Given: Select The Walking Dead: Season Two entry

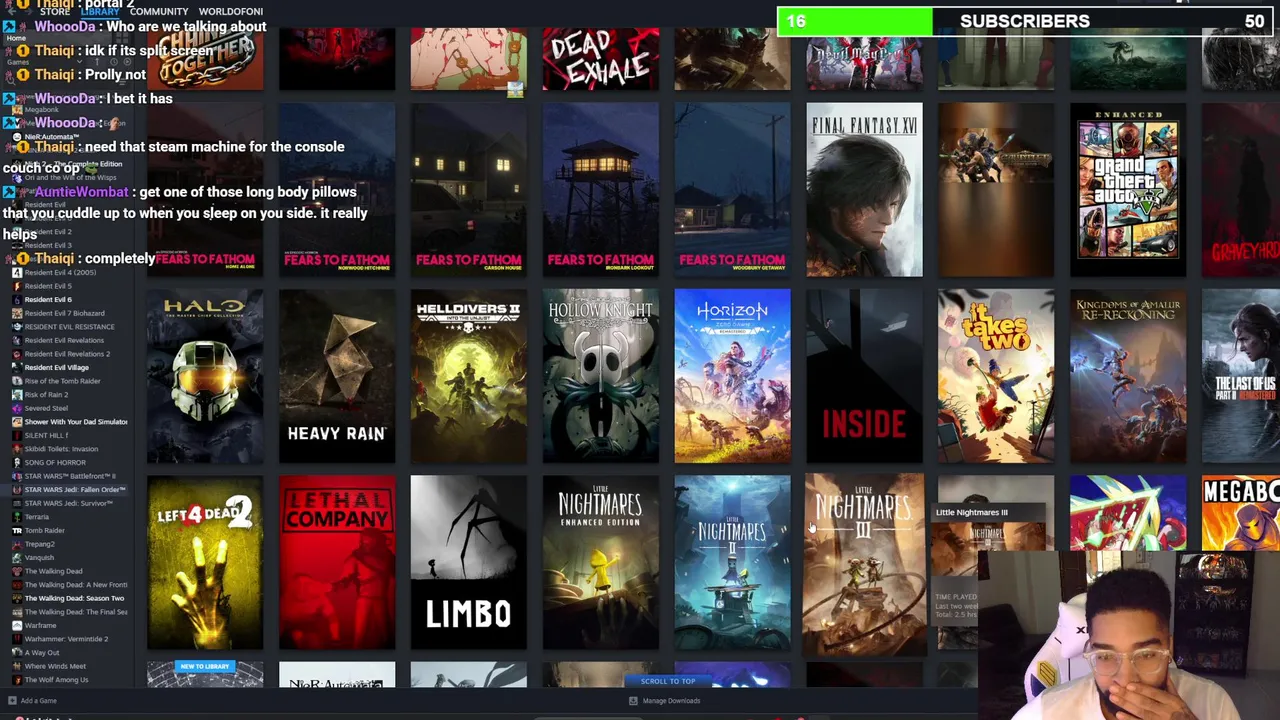Looking at the screenshot, I should coord(75,598).
